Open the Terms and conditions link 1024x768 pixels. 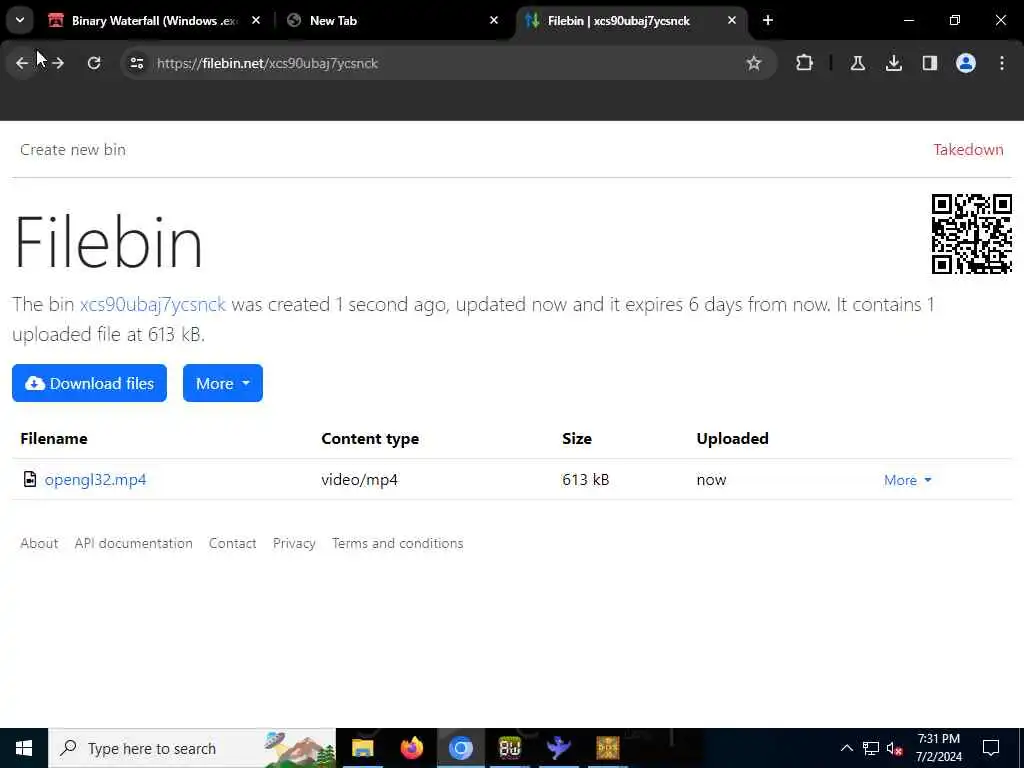coord(397,543)
